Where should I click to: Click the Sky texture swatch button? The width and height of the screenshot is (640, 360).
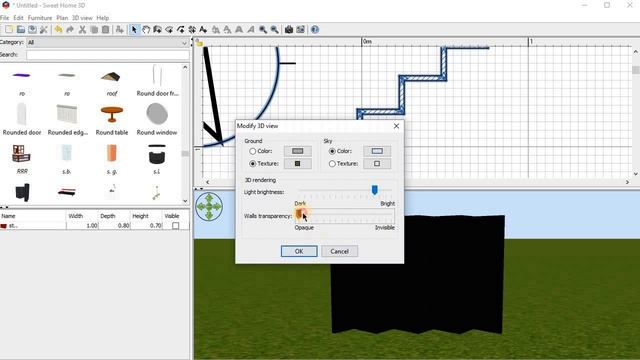pyautogui.click(x=377, y=164)
